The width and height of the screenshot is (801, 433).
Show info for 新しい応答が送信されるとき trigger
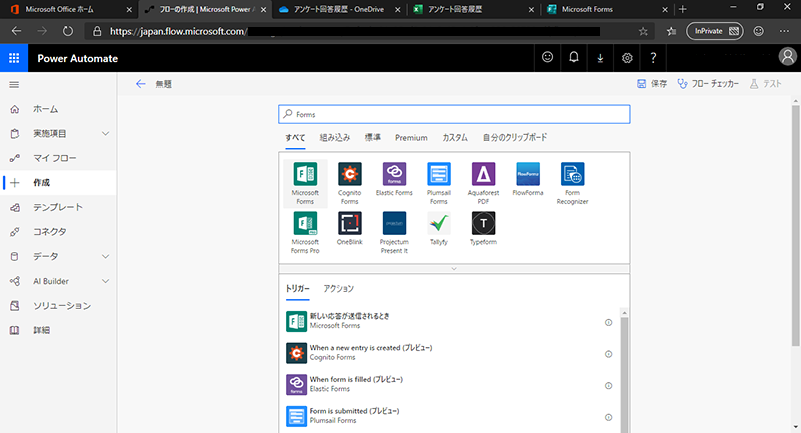coord(608,322)
